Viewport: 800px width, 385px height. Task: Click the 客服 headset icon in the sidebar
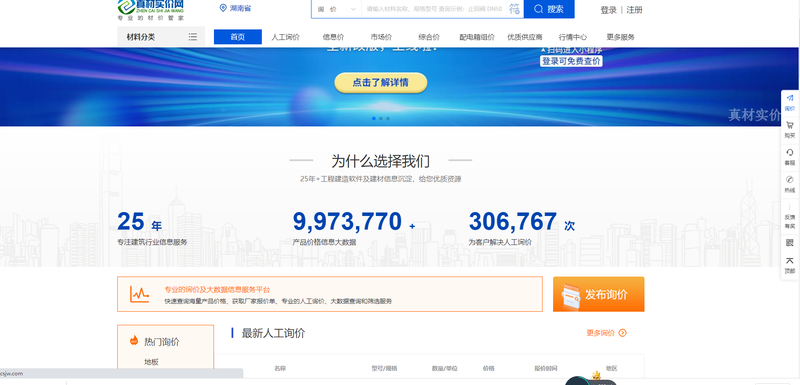790,152
